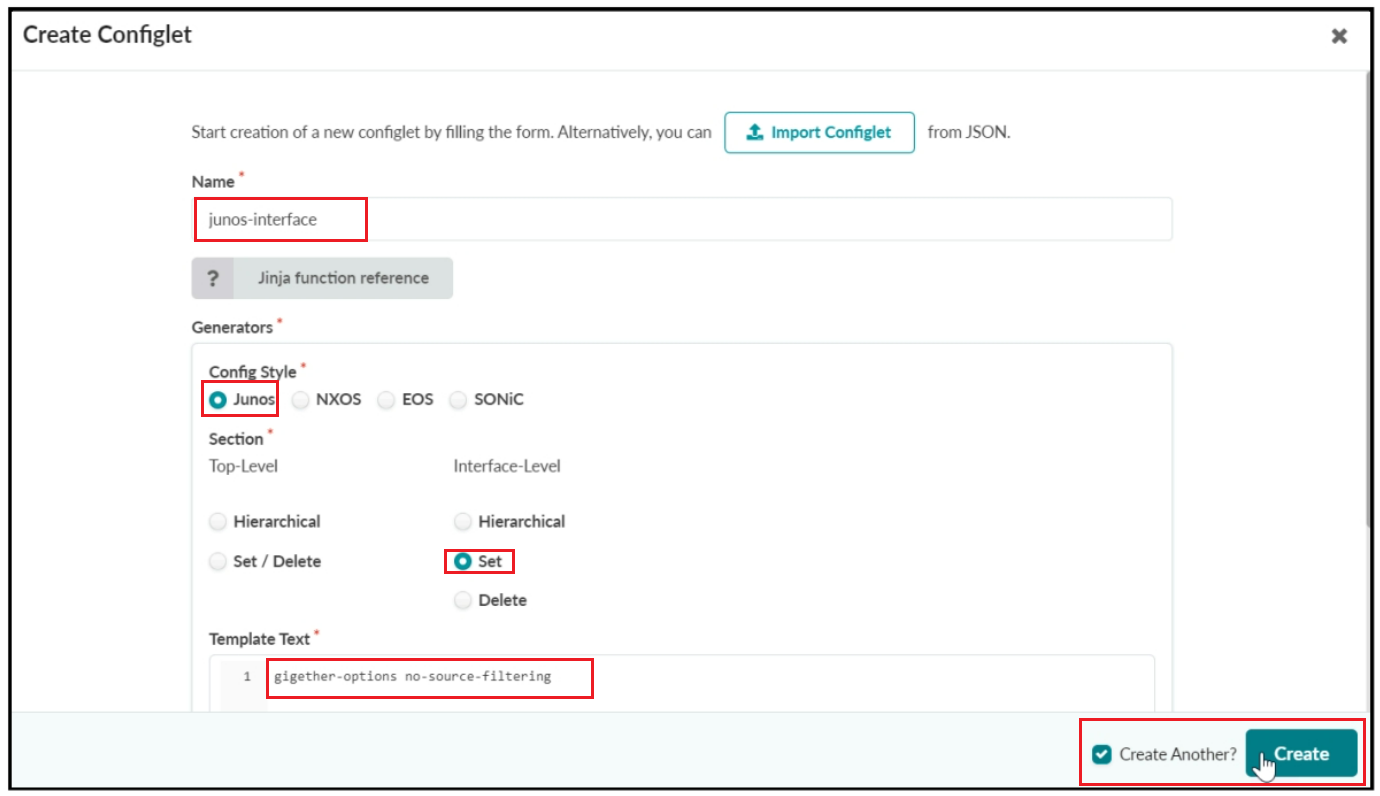Click the question mark help icon
1380x796 pixels.
coord(212,278)
